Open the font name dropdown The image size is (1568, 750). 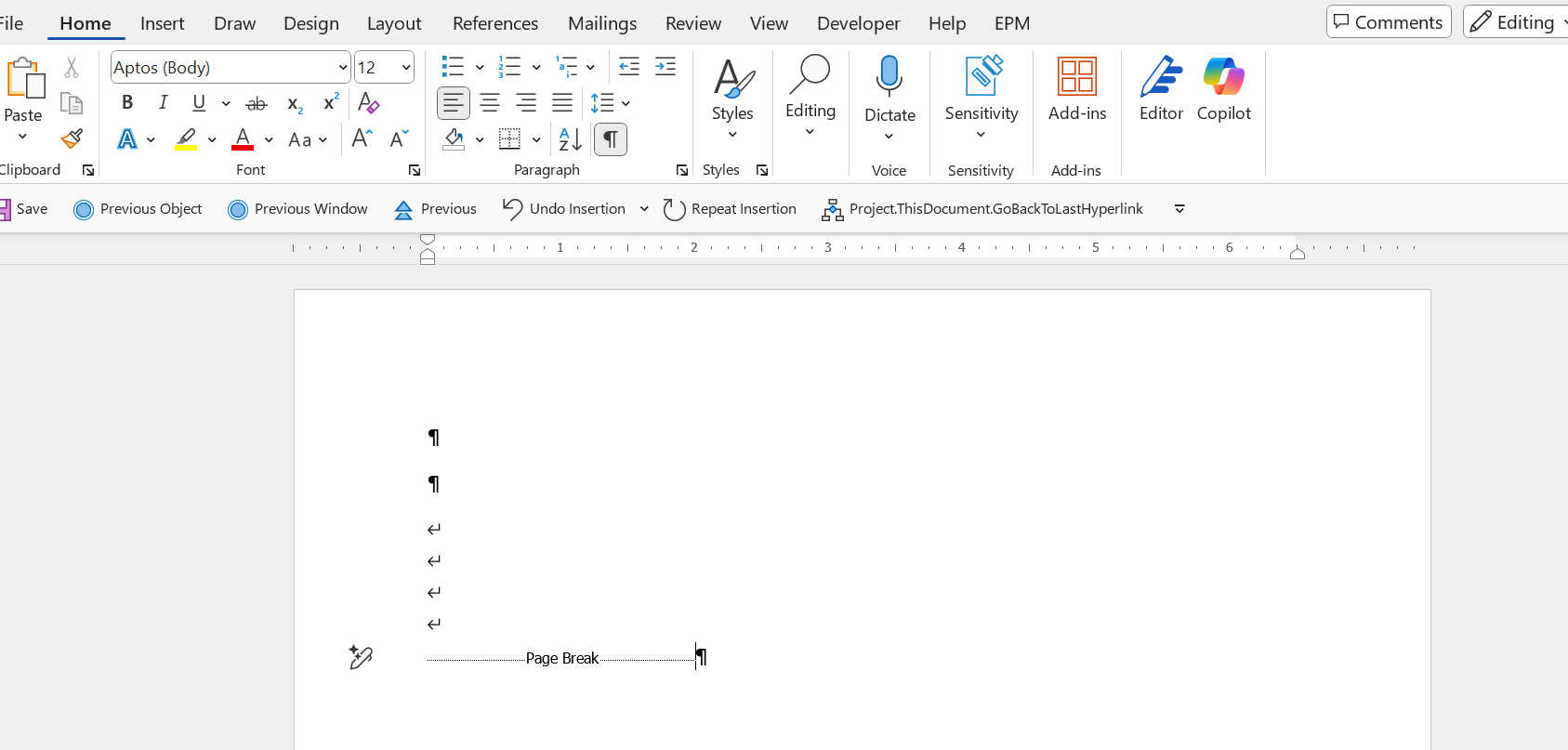[342, 67]
